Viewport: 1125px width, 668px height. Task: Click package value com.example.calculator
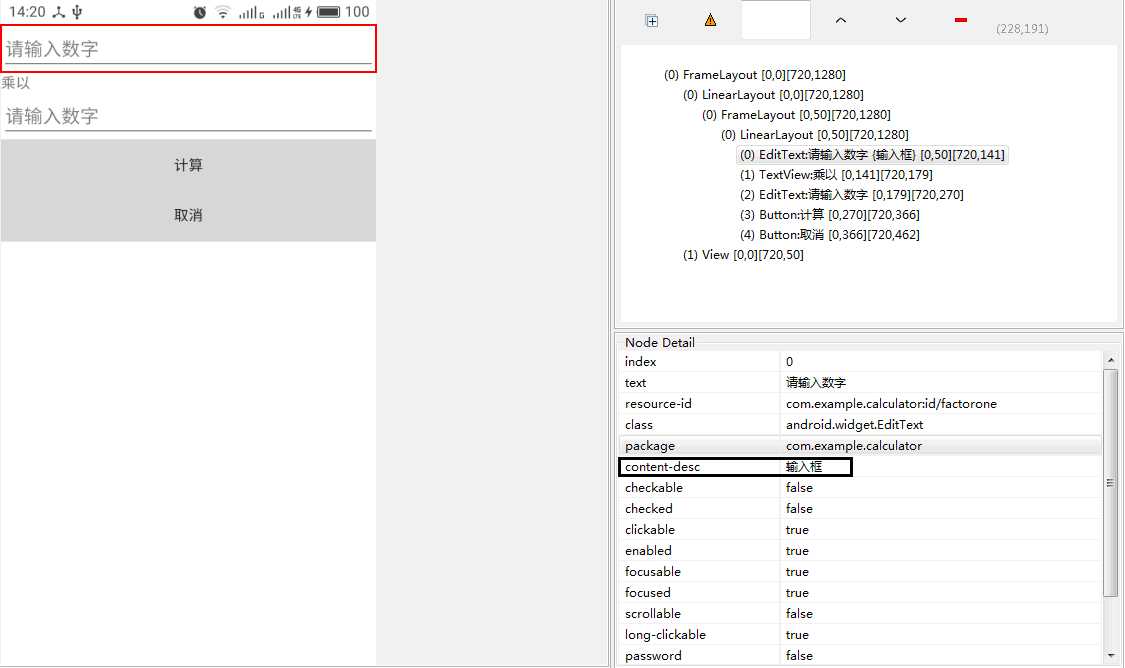pyautogui.click(x=854, y=446)
